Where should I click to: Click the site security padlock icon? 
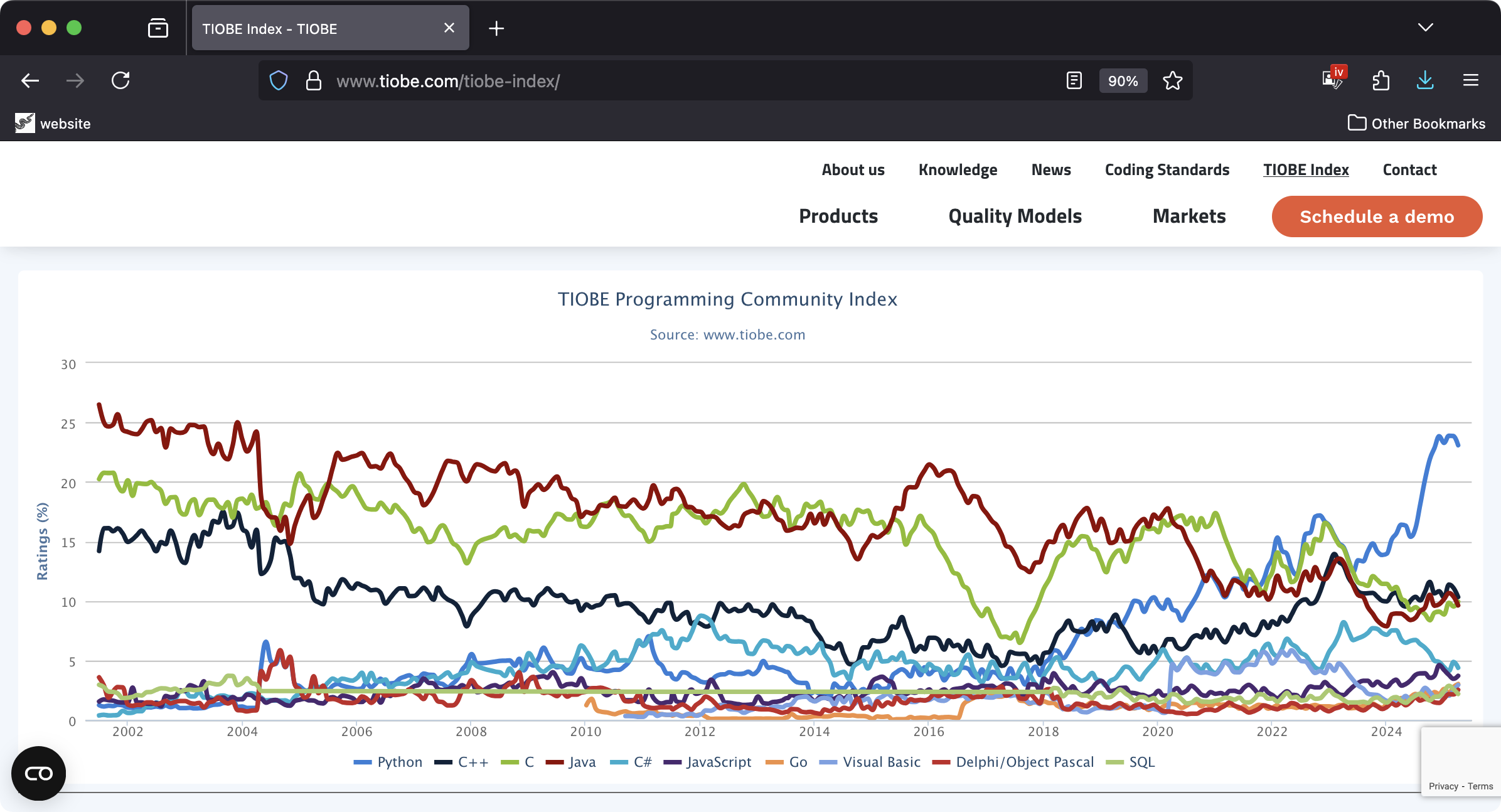(x=314, y=80)
